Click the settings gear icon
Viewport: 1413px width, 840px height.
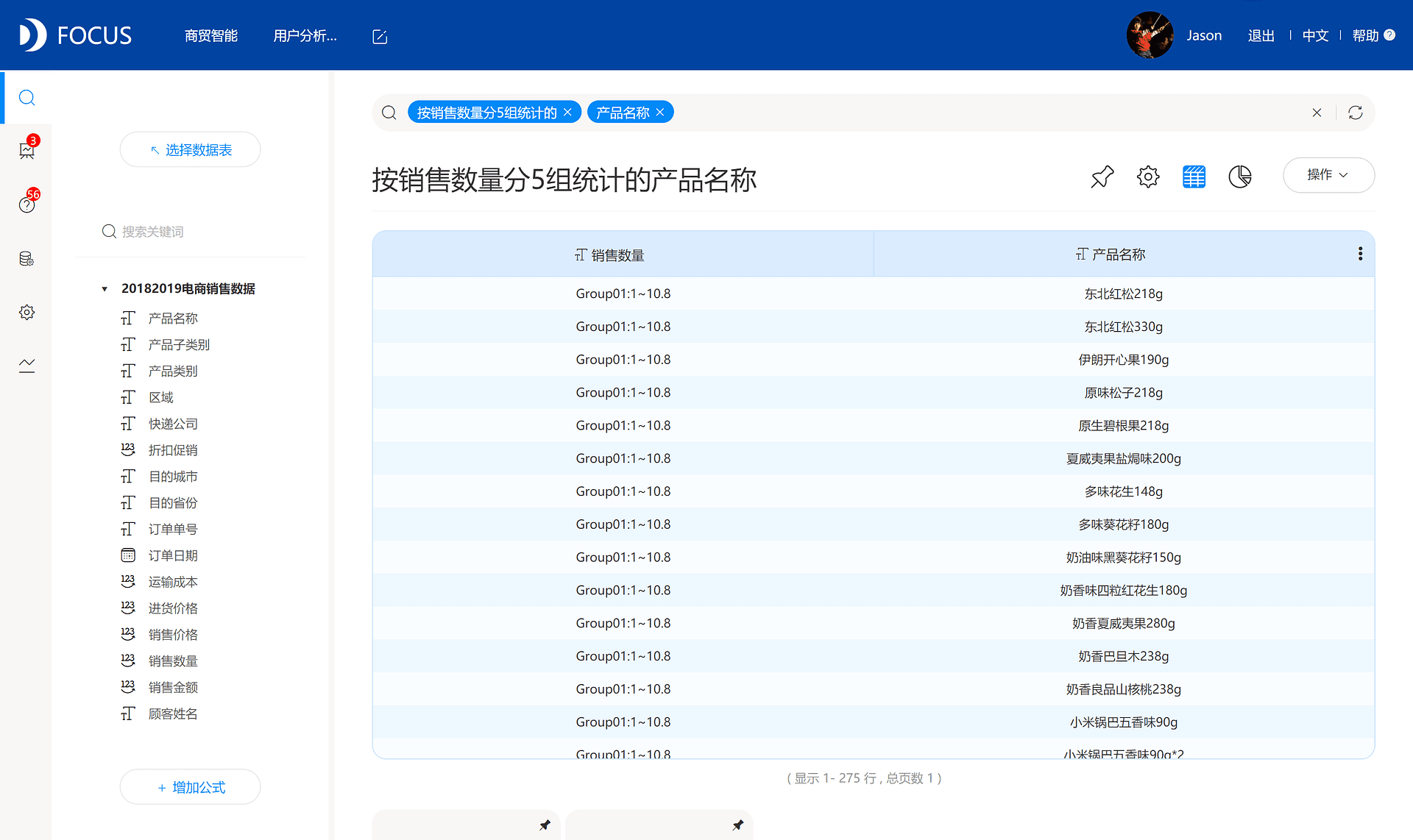coord(1148,176)
